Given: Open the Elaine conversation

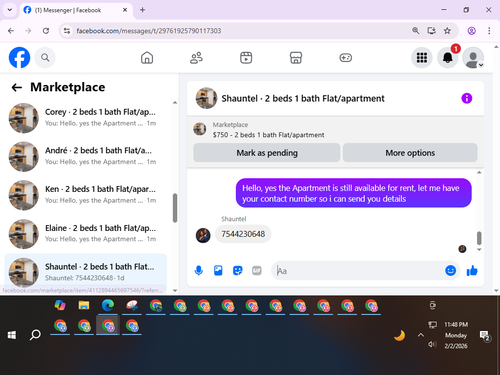Looking at the screenshot, I should click(86, 234).
